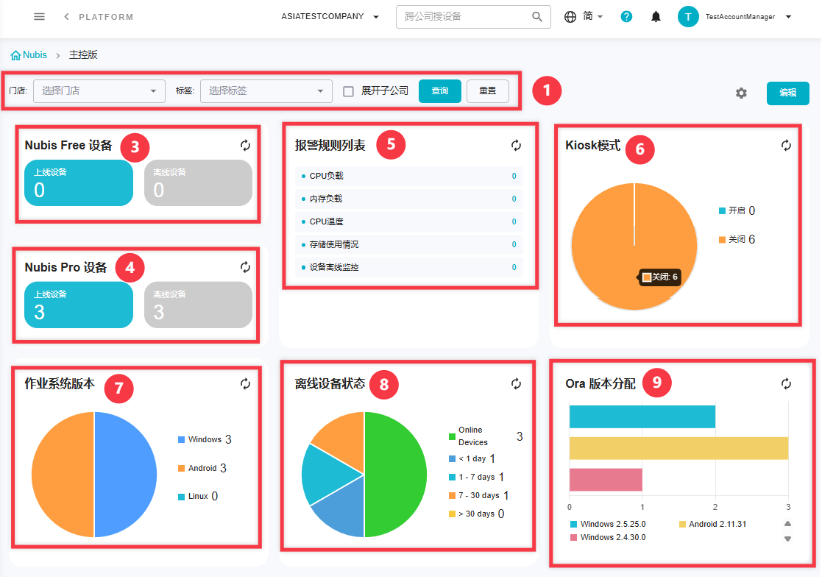Image resolution: width=821 pixels, height=577 pixels.
Task: Toggle the < 1 day legend entry
Action: [472, 459]
